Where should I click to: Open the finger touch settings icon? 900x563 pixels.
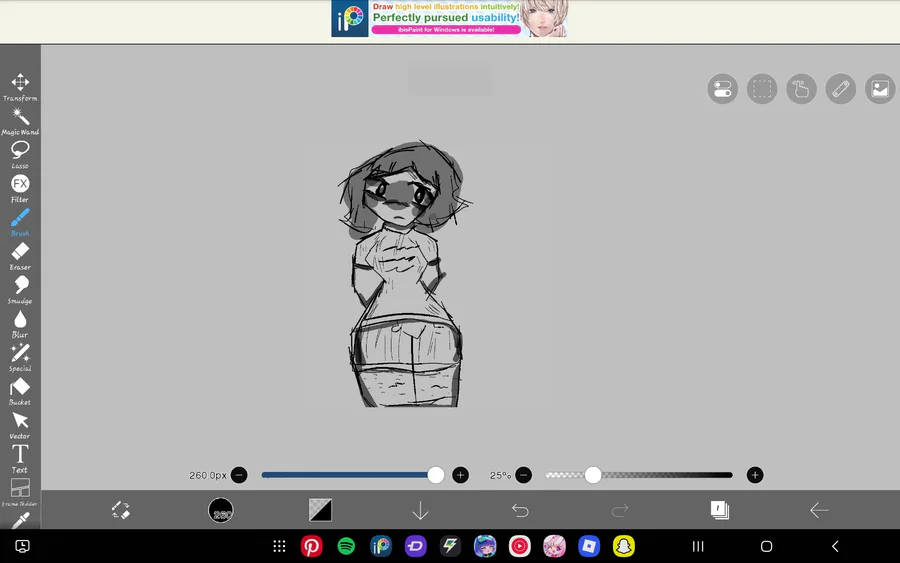coord(801,89)
